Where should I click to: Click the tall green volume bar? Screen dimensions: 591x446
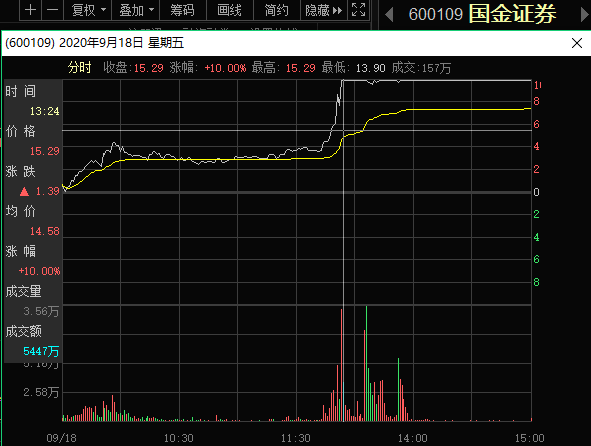(366, 363)
